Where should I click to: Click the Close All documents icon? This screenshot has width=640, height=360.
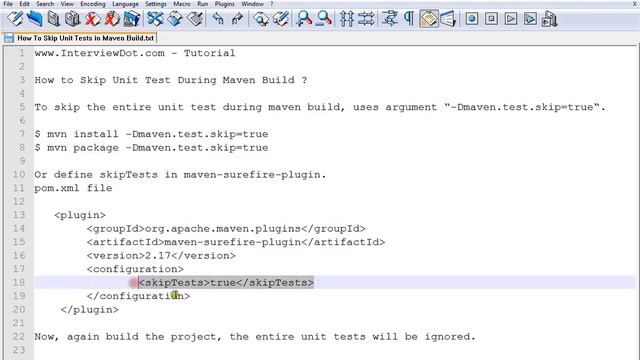click(112, 19)
